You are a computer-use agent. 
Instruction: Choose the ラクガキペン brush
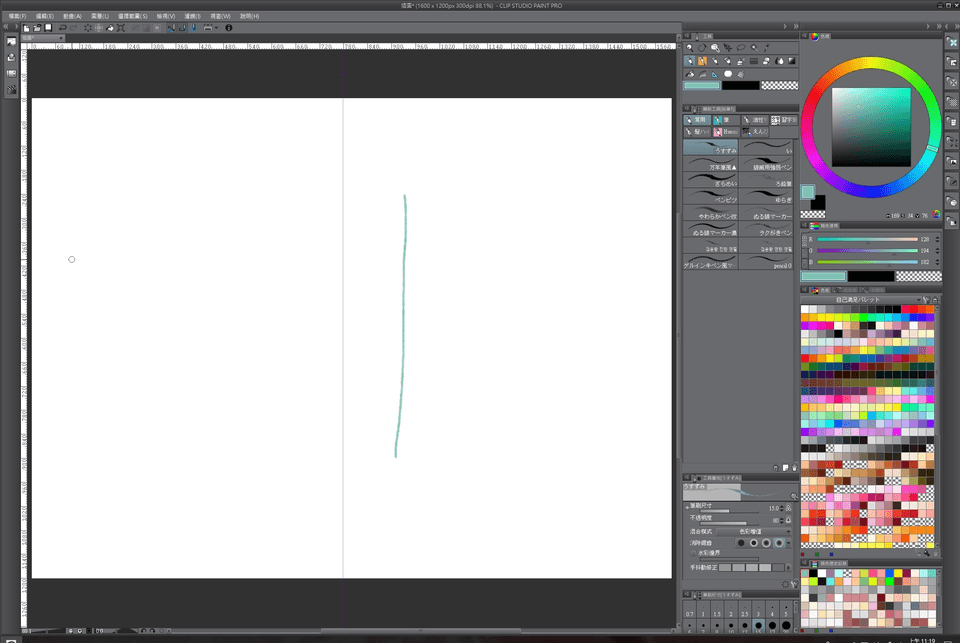[x=766, y=230]
